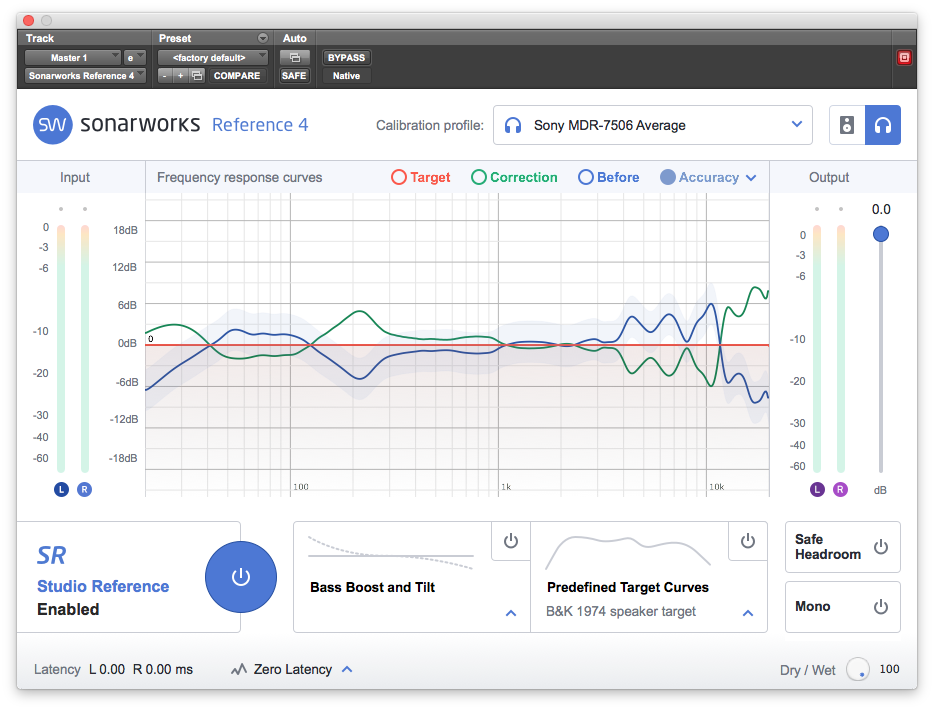
Task: Open the automation enable window icon
Action: point(295,58)
